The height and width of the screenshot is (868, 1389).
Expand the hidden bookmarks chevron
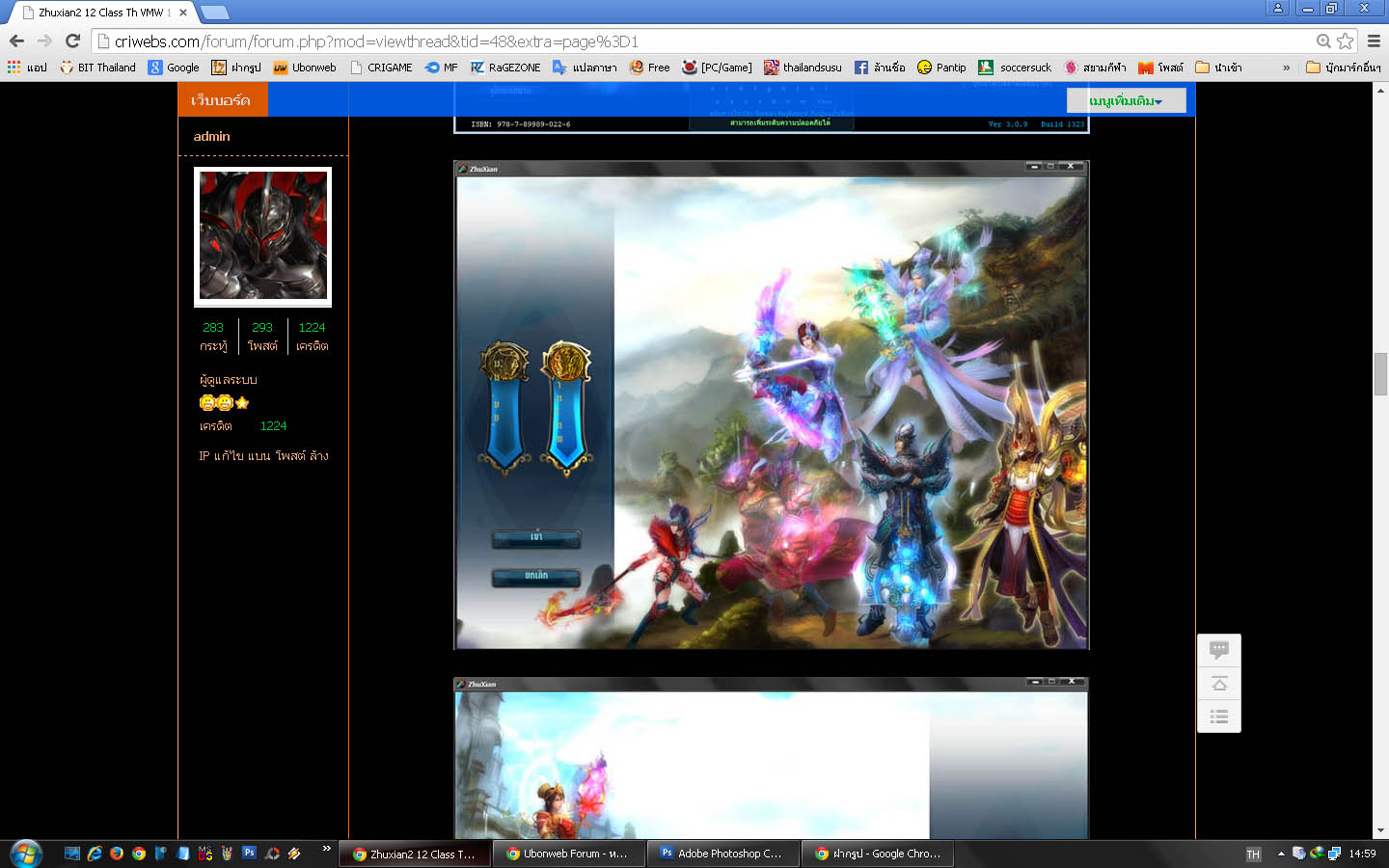pos(1286,68)
